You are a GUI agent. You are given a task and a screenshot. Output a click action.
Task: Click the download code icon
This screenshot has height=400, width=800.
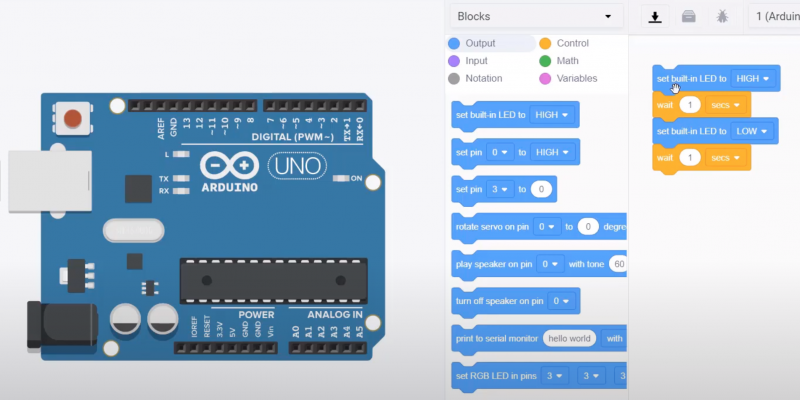click(x=655, y=17)
